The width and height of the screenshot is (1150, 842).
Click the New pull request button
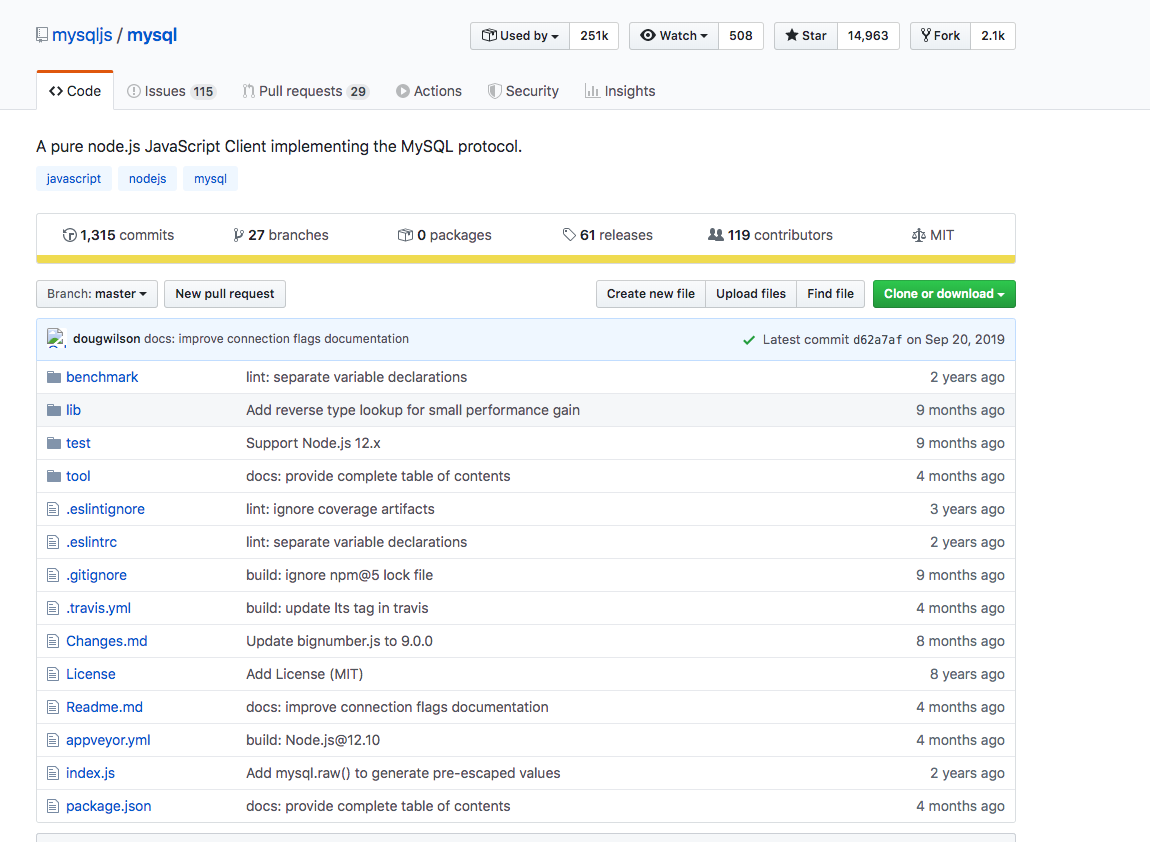[224, 294]
